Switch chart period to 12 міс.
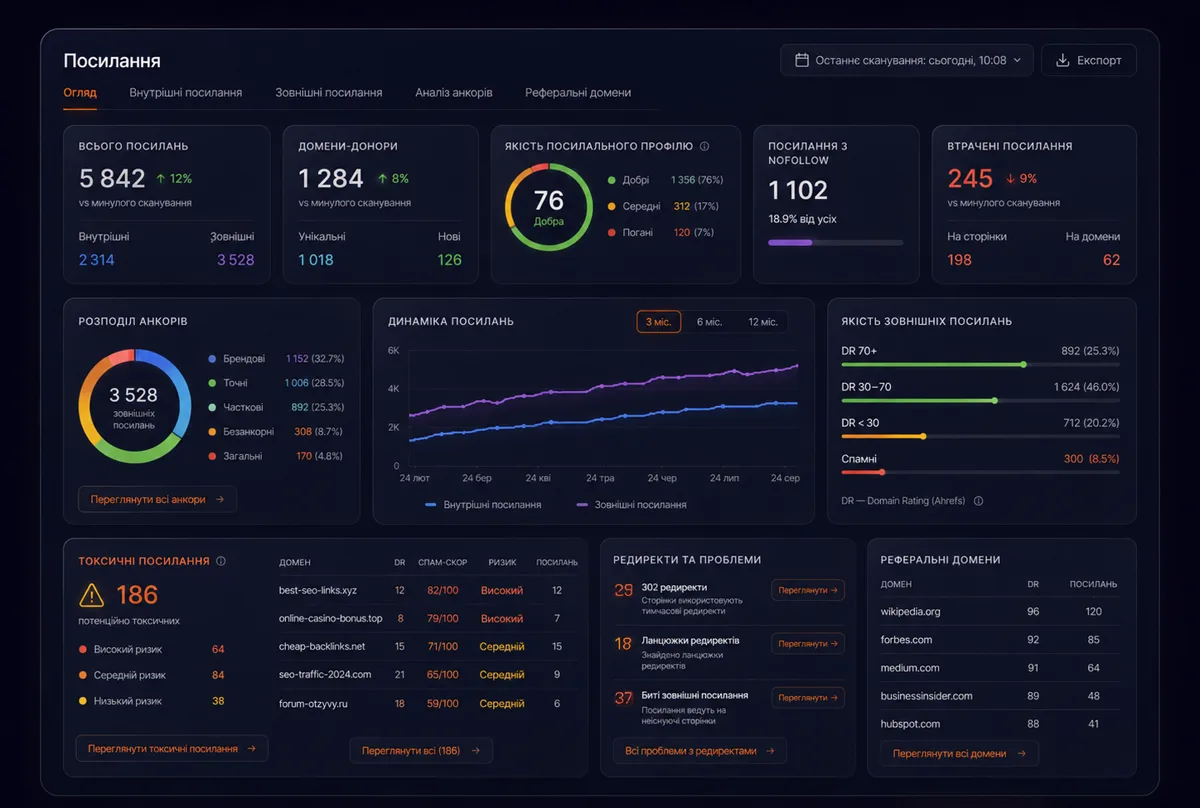 (762, 322)
